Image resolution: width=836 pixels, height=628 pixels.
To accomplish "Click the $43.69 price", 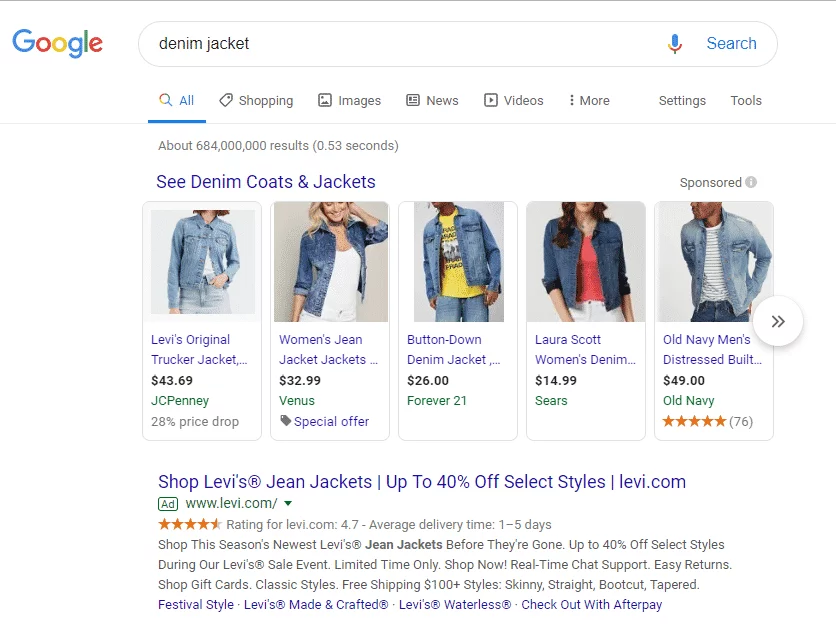I will point(172,381).
